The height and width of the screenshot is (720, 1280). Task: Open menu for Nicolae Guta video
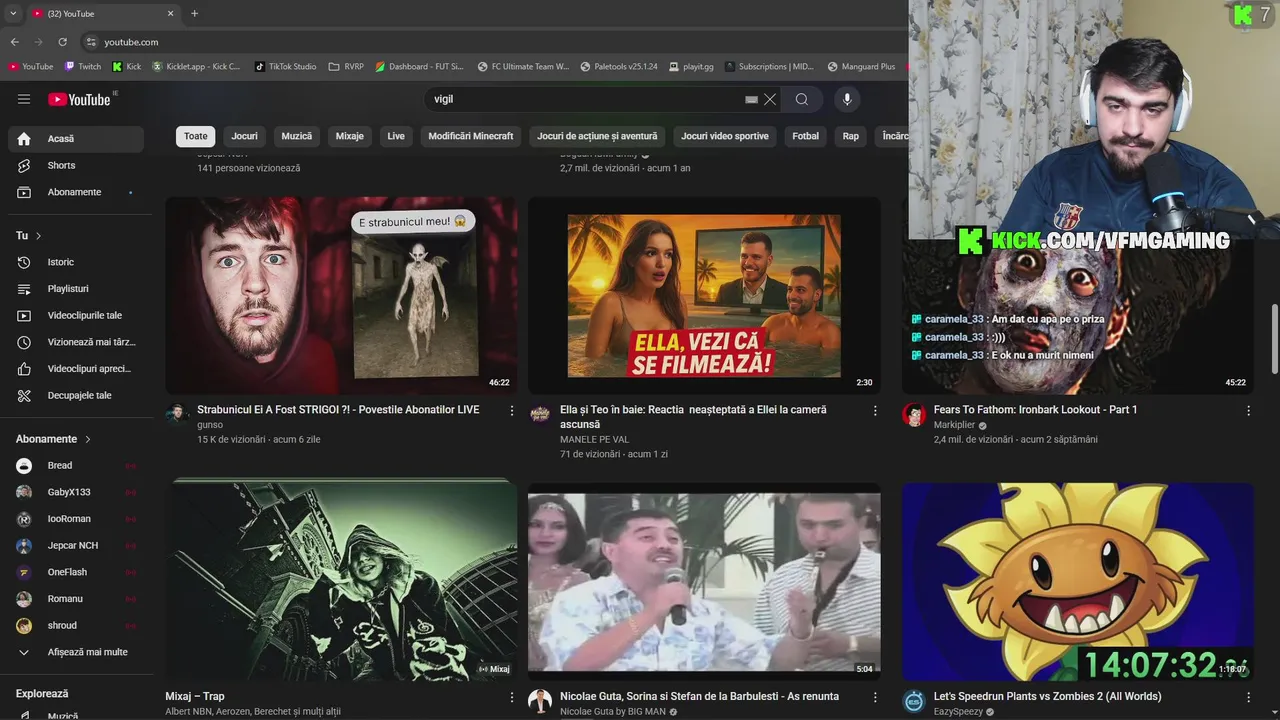[875, 697]
